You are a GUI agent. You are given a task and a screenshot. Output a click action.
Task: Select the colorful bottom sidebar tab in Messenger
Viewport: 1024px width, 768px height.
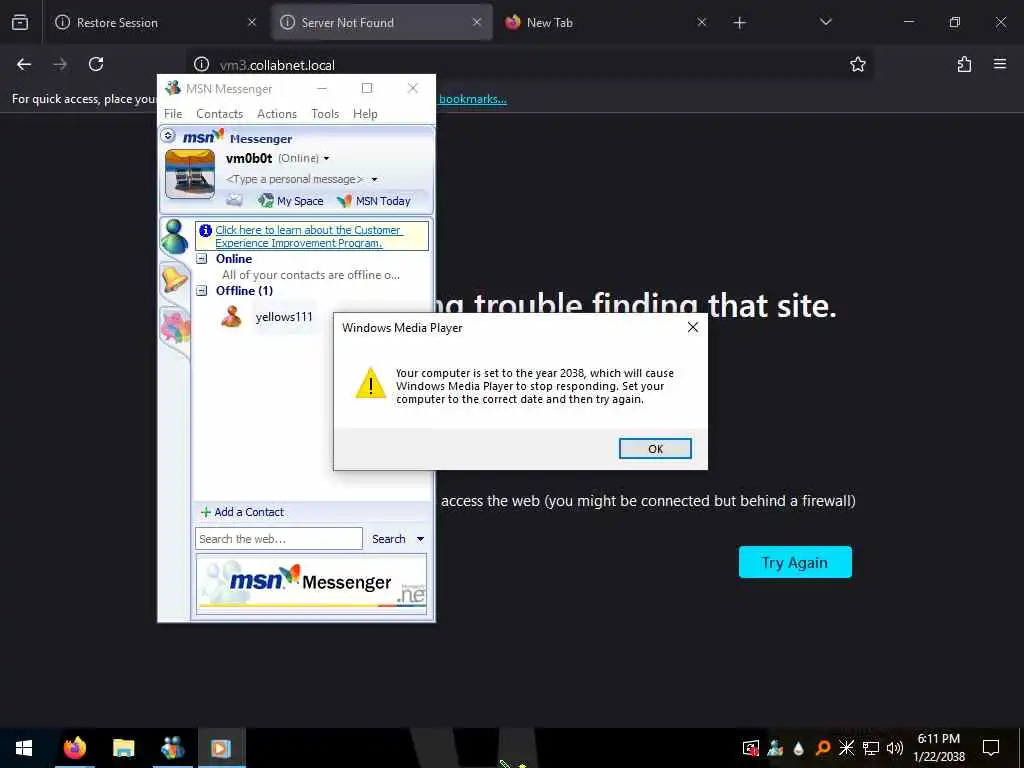[x=175, y=328]
